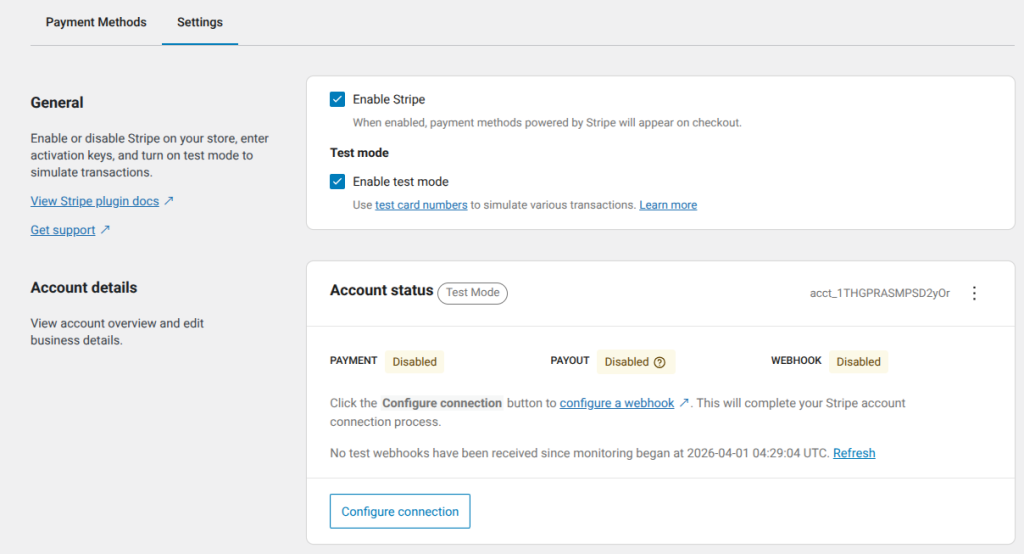Screen dimensions: 1024x554
Task: Click the No test webhooks received message
Action: 579,453
